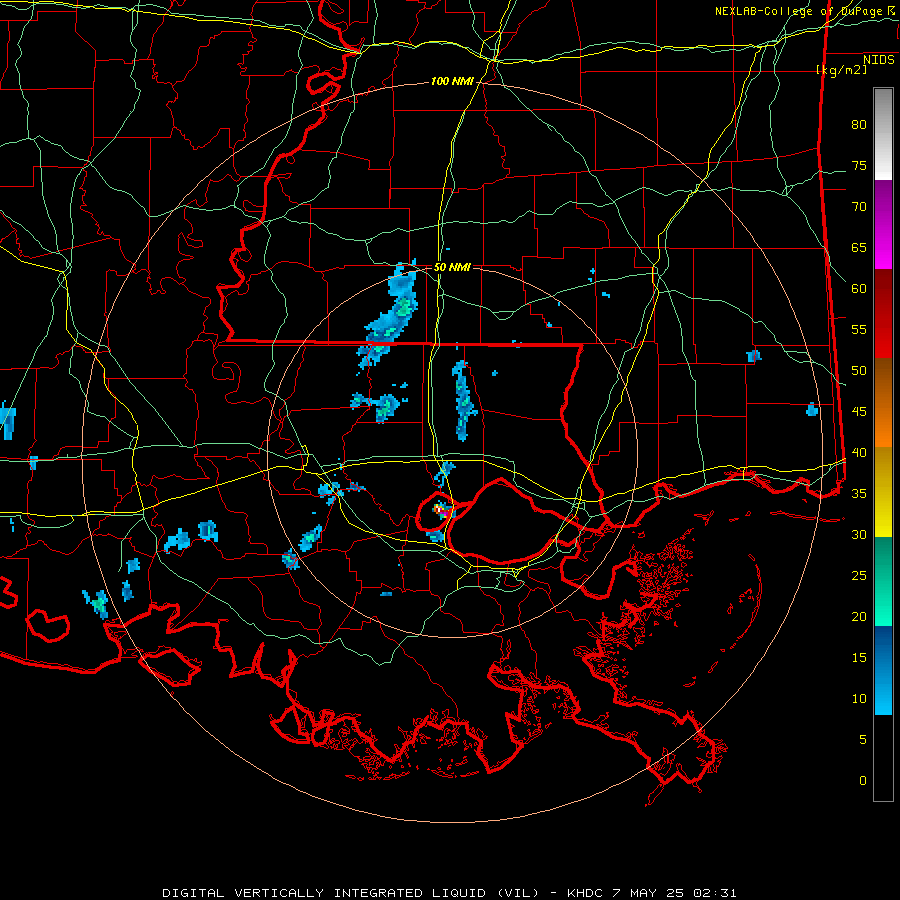Click the [kg/m2] units label
This screenshot has width=900, height=900.
(x=841, y=70)
